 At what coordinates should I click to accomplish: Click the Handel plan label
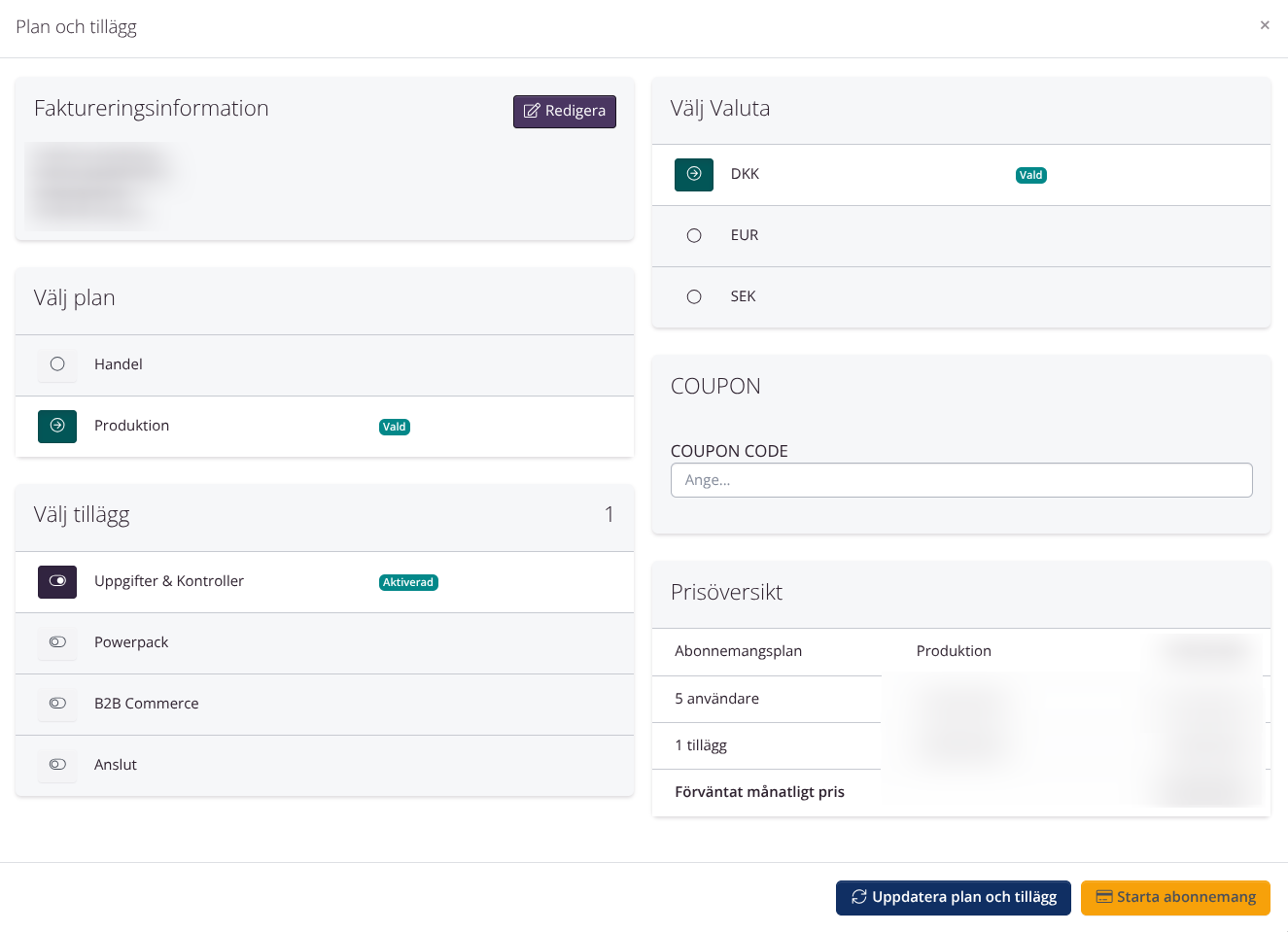click(119, 364)
